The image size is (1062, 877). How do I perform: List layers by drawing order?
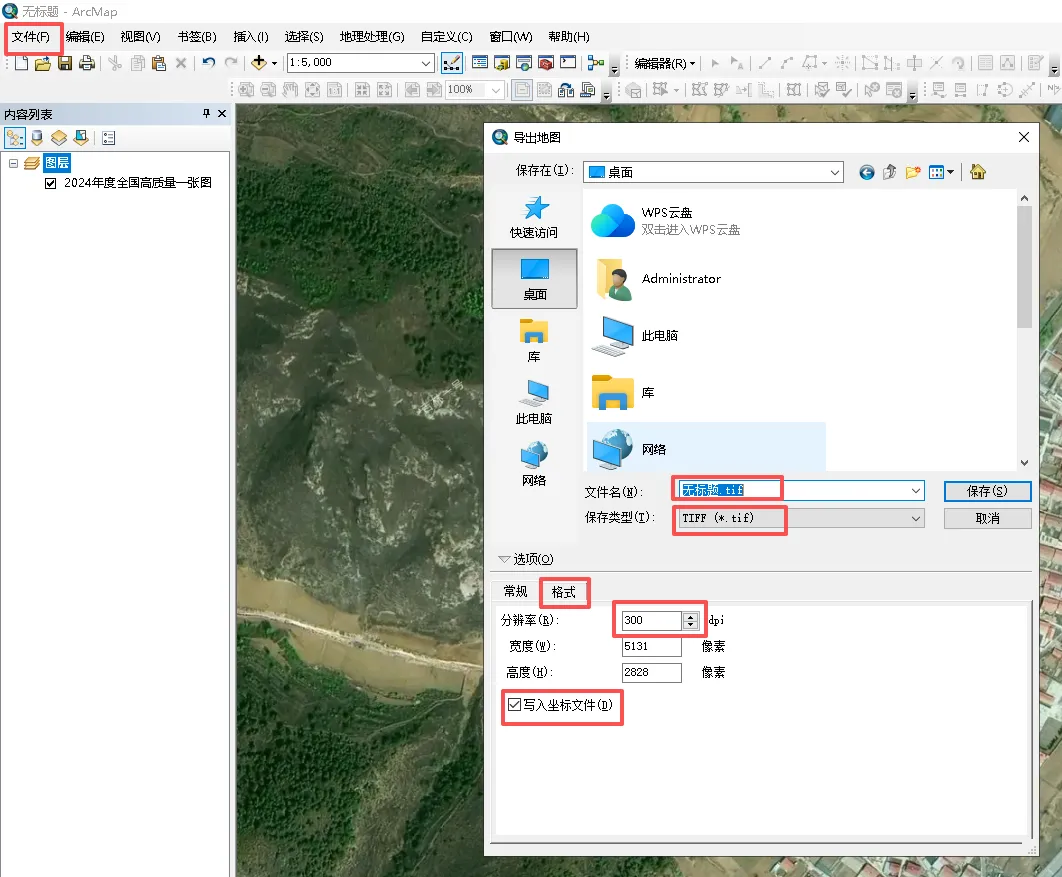(15, 138)
